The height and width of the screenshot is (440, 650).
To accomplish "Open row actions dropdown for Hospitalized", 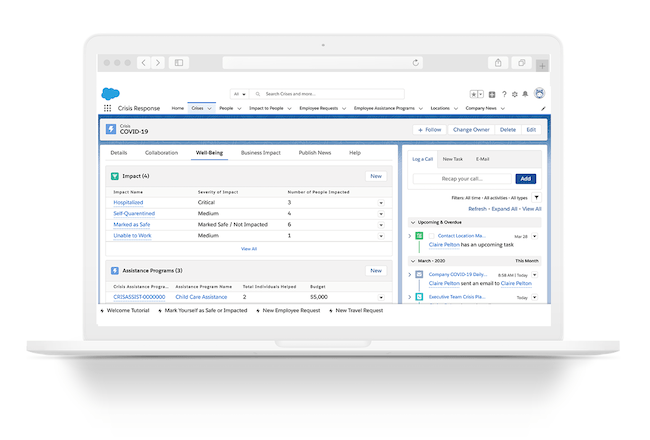I will click(380, 203).
